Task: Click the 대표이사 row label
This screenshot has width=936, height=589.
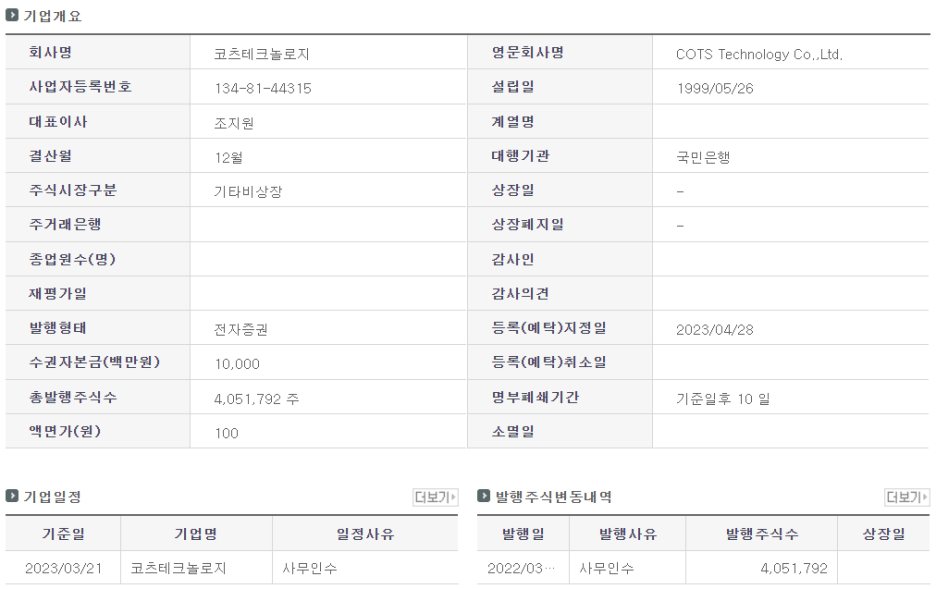Action: [58, 121]
